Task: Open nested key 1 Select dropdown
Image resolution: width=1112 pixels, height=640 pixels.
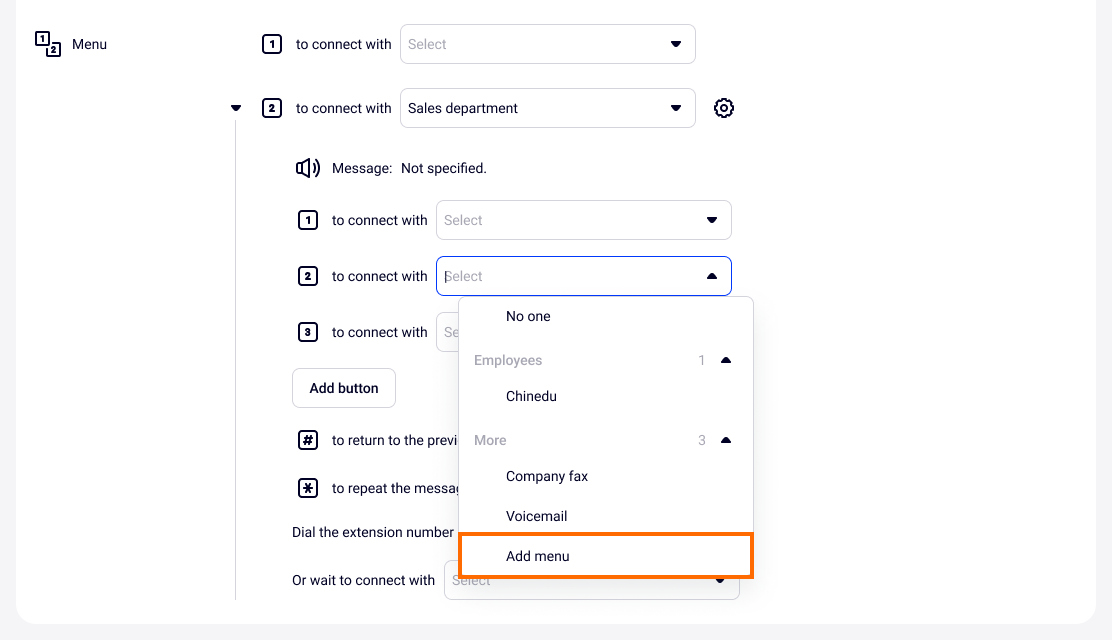Action: [583, 220]
